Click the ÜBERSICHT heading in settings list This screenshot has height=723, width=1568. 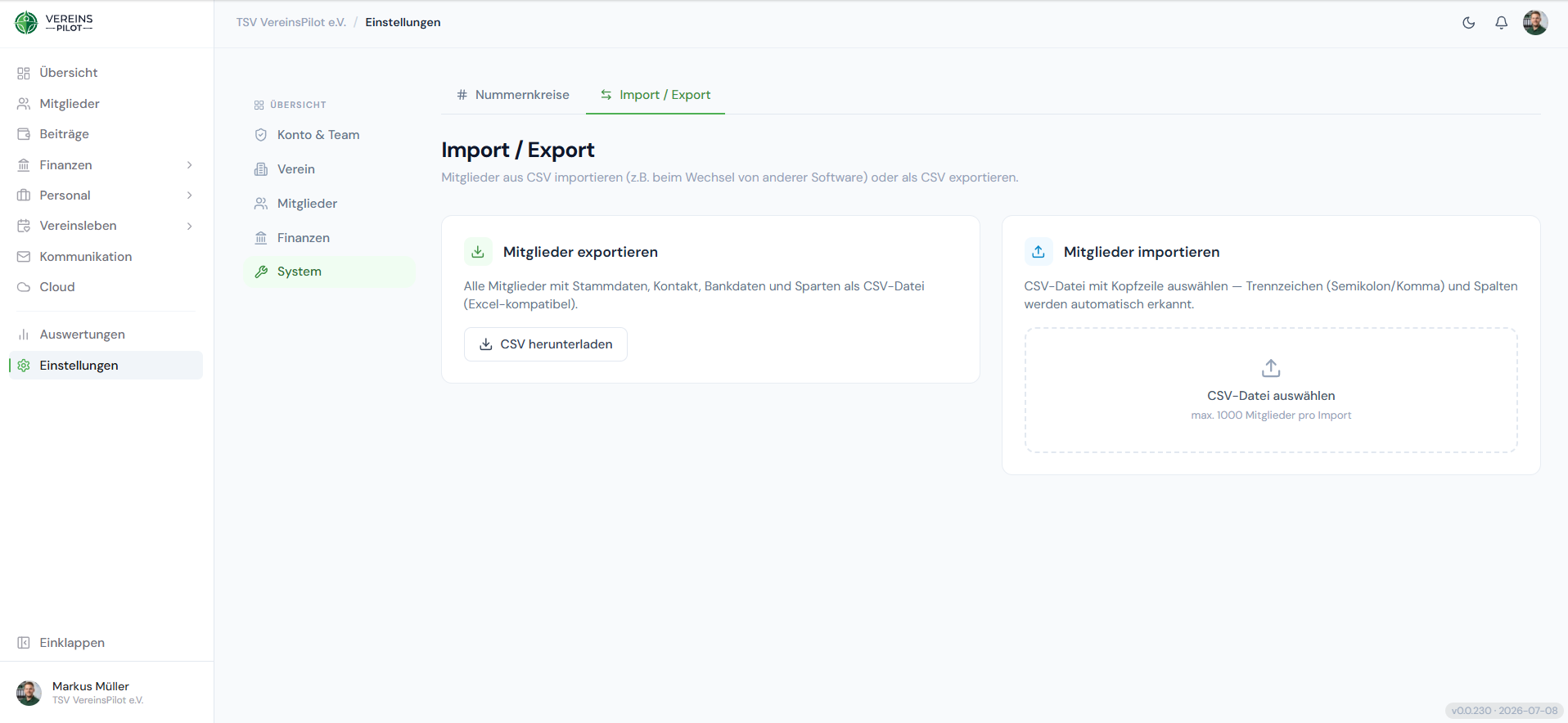click(x=291, y=105)
